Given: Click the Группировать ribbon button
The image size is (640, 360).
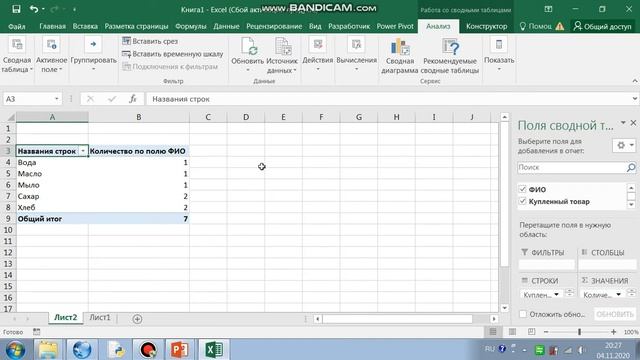Looking at the screenshot, I should tap(93, 55).
